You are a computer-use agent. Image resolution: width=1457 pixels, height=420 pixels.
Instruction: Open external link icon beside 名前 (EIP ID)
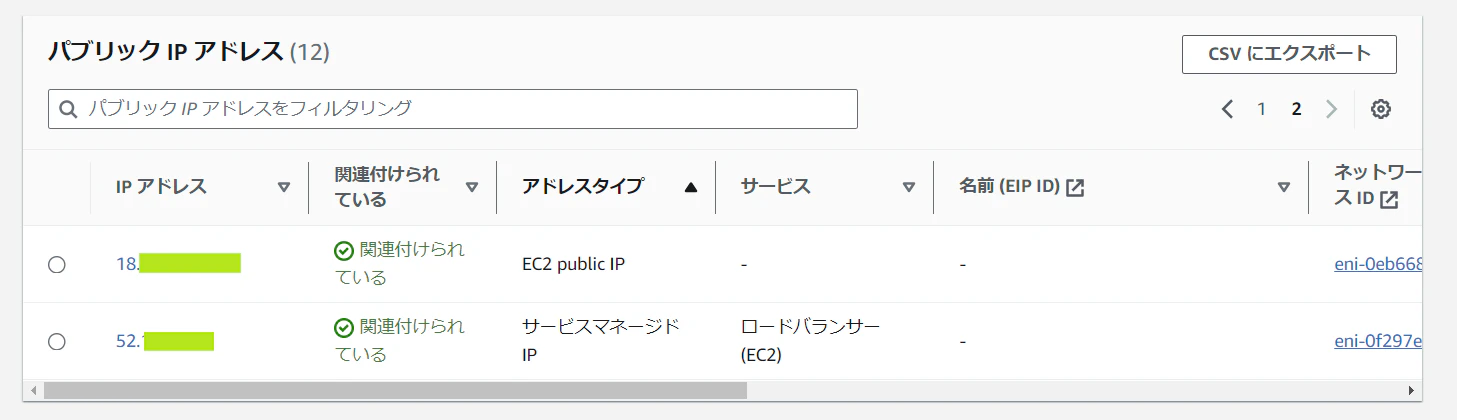[1075, 187]
